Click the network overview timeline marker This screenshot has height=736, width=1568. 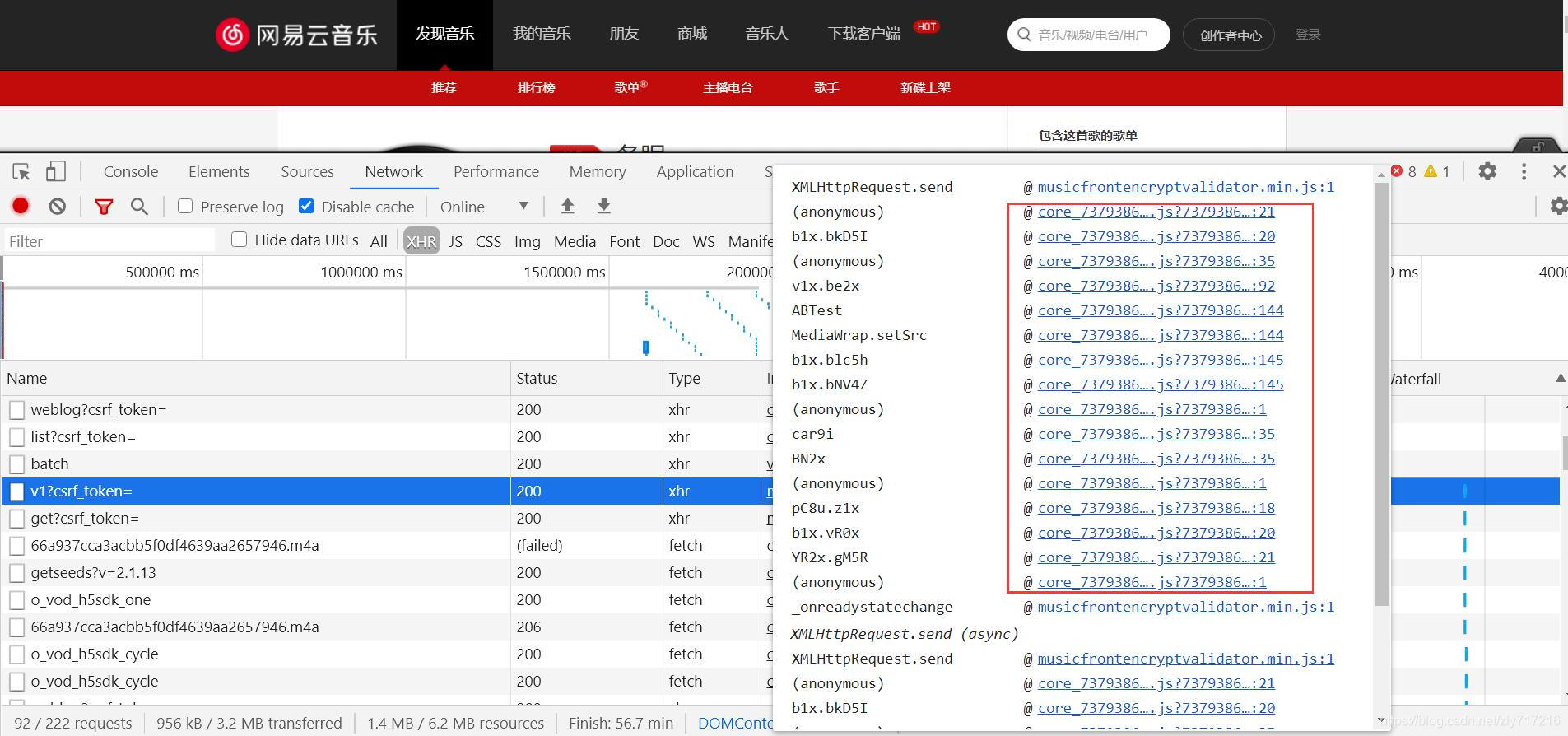click(646, 347)
